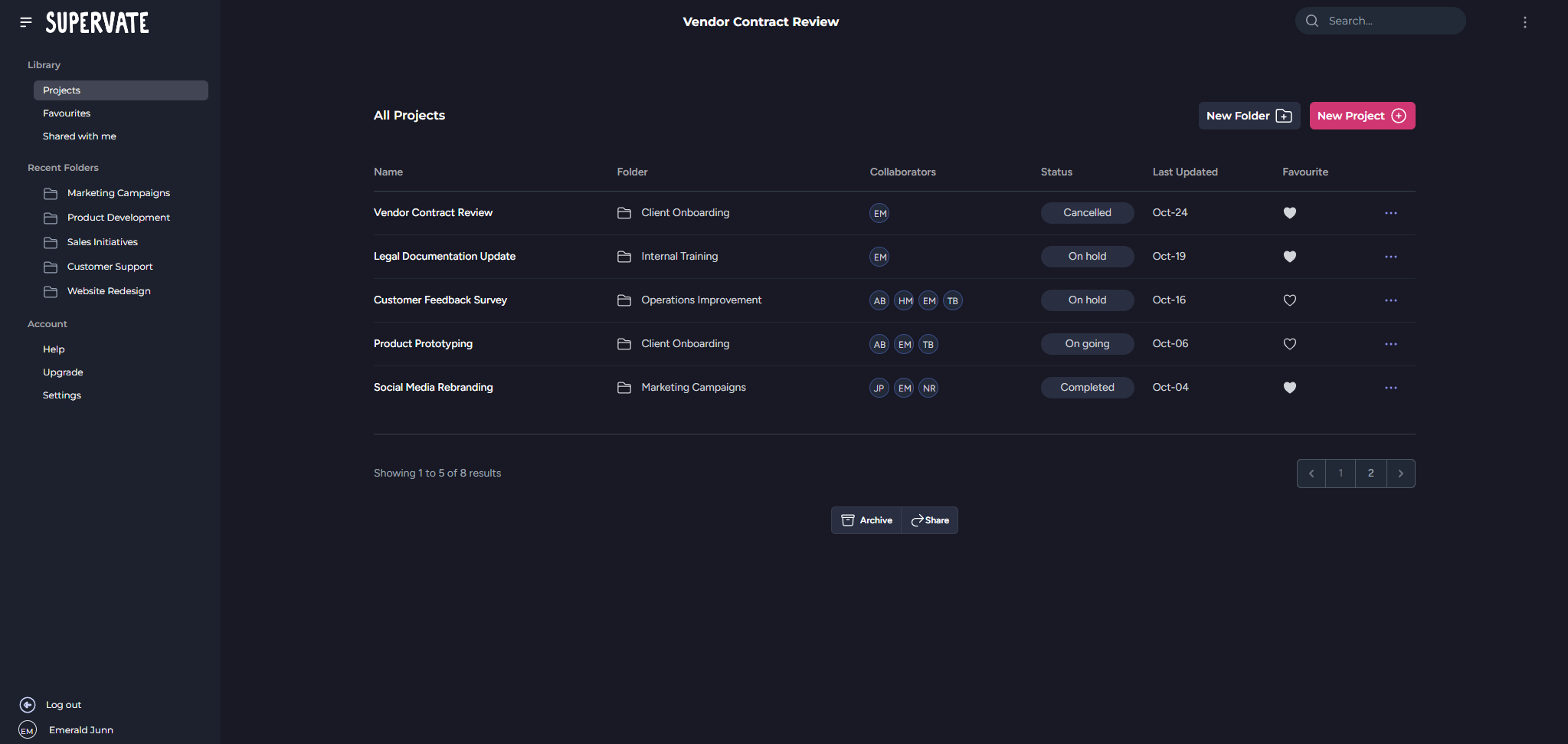1568x744 pixels.
Task: Select Shared with me in sidebar
Action: (80, 136)
